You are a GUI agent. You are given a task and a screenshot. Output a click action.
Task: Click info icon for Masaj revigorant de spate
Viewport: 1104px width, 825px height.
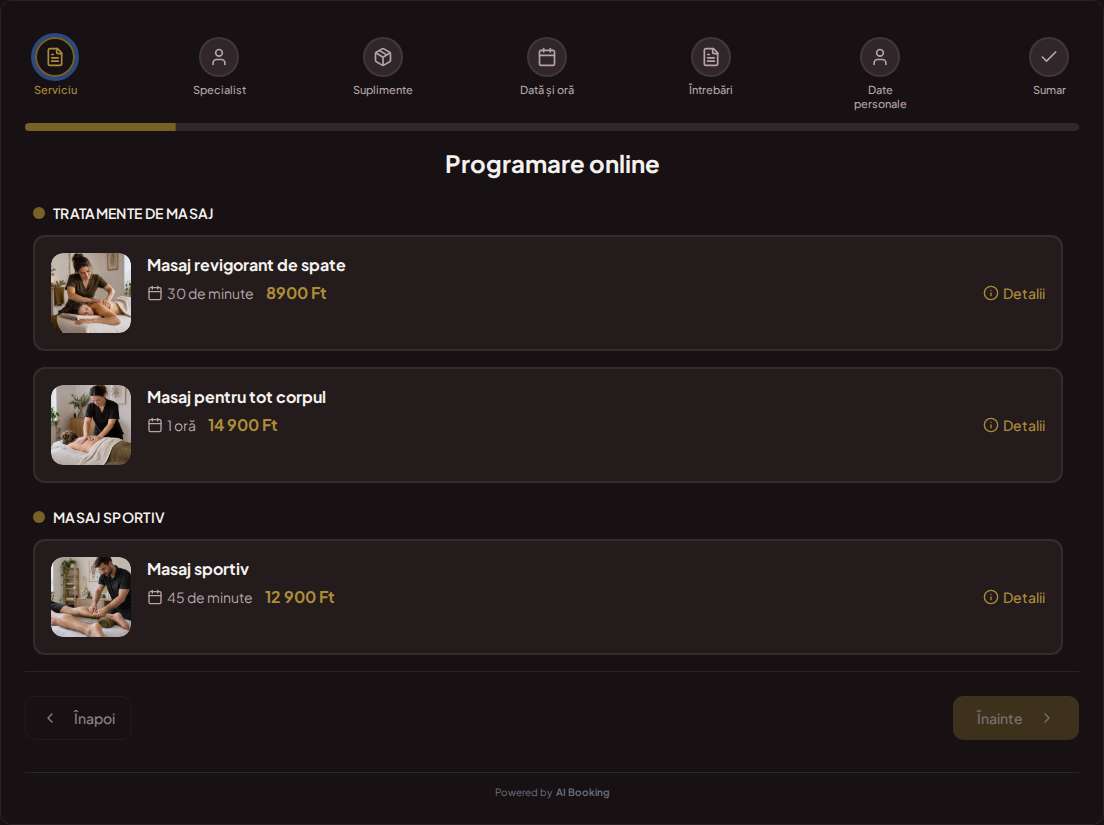991,294
